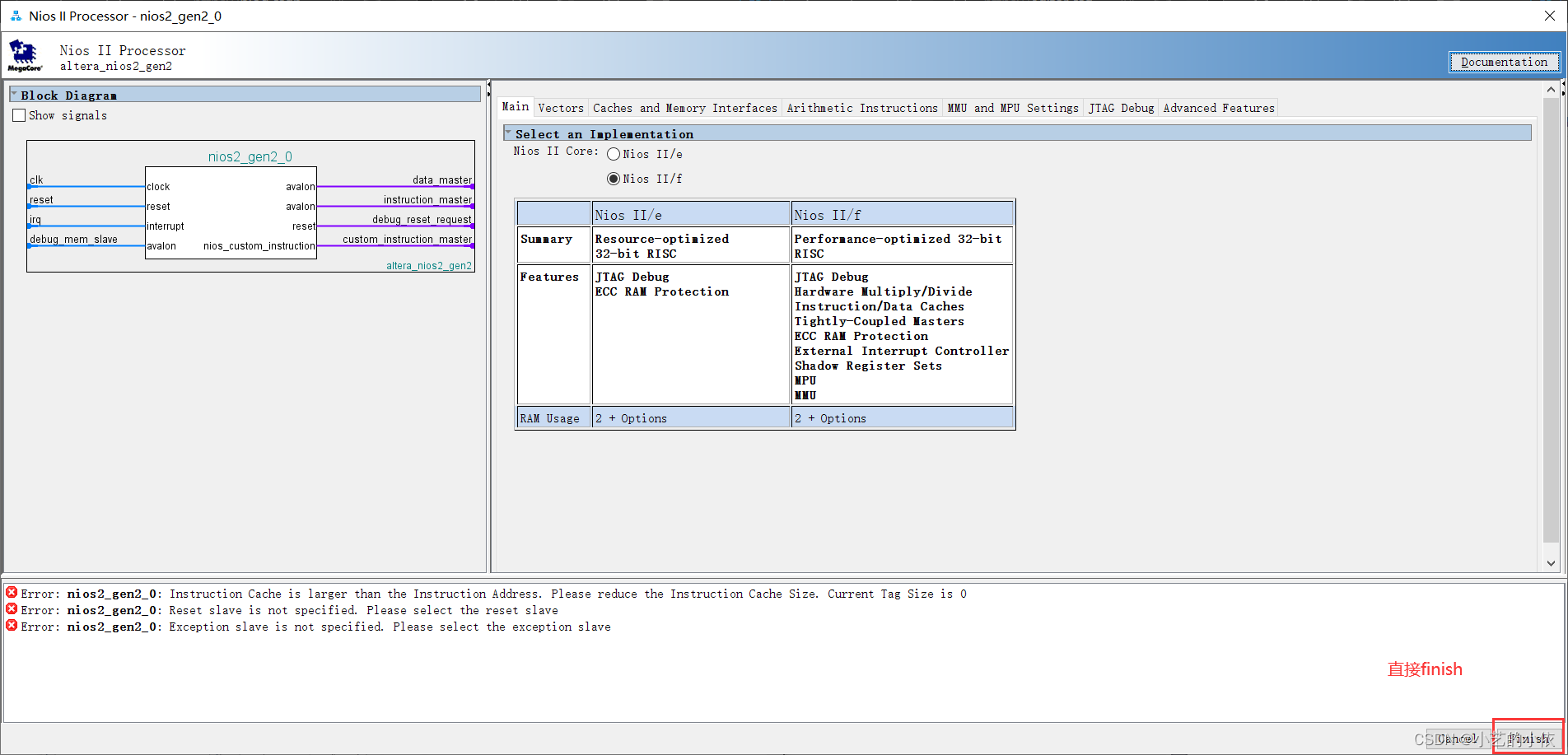Click the Nios II/e table column header

(691, 214)
